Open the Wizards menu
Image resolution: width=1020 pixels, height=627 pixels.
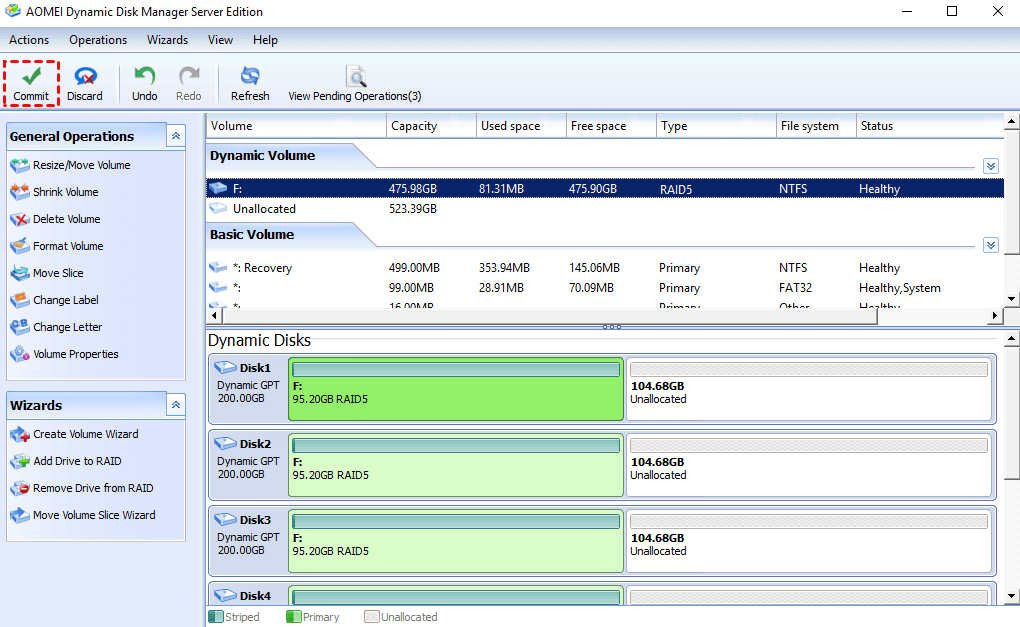[x=167, y=40]
